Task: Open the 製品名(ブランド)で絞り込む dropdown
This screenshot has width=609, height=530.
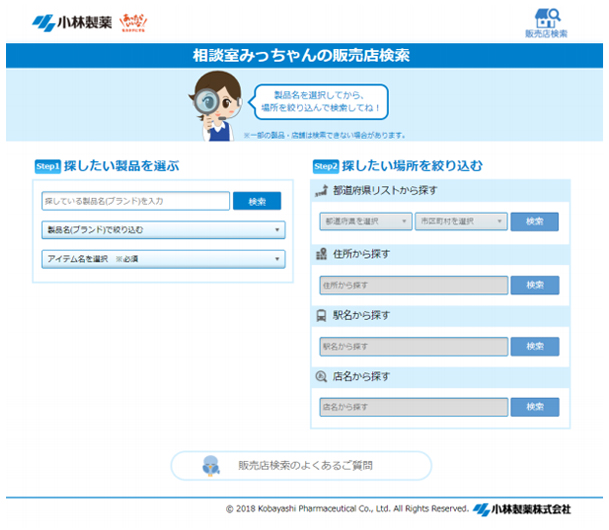Action: coord(164,230)
